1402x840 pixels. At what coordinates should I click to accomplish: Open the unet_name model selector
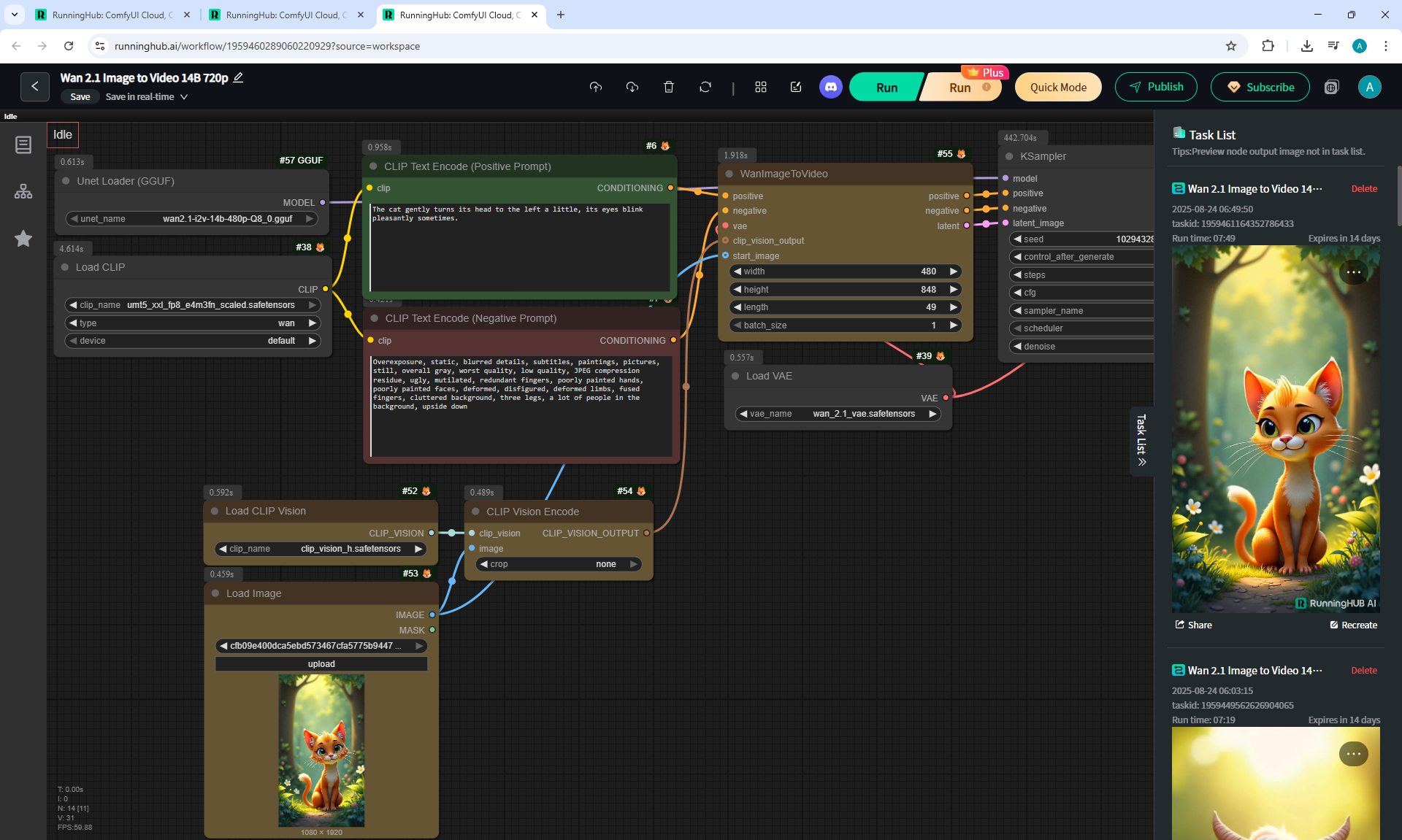pyautogui.click(x=191, y=218)
